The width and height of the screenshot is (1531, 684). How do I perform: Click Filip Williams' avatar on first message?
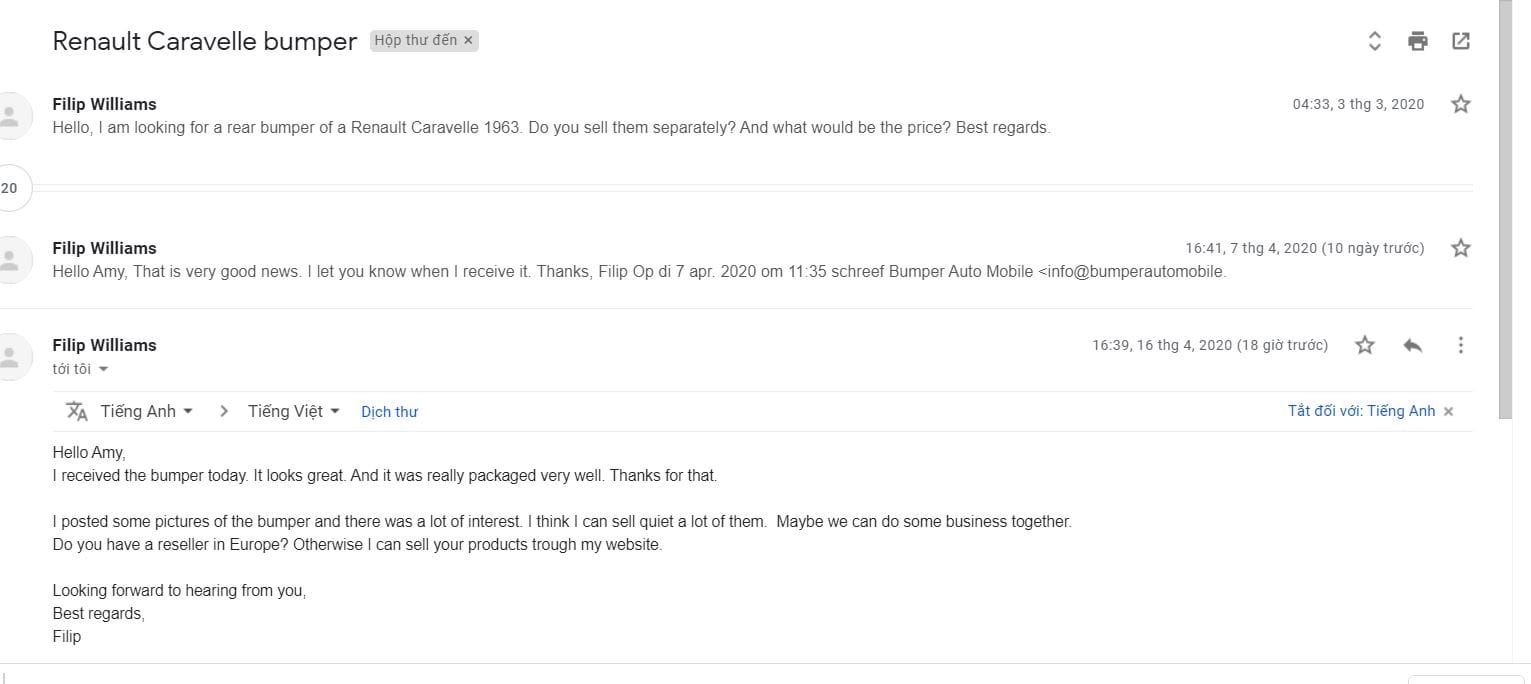pos(10,115)
